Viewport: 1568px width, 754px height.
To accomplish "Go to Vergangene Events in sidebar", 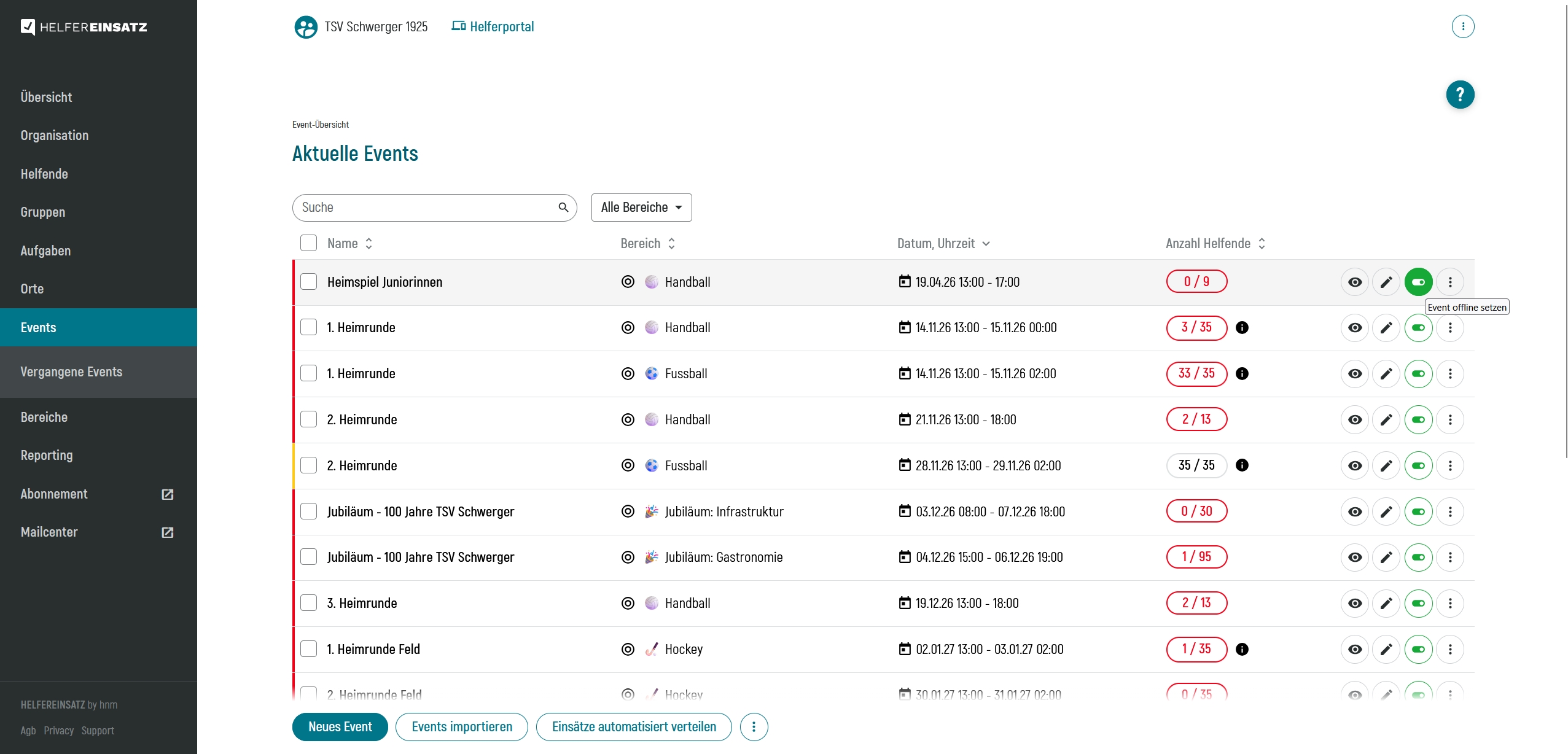I will (x=71, y=371).
